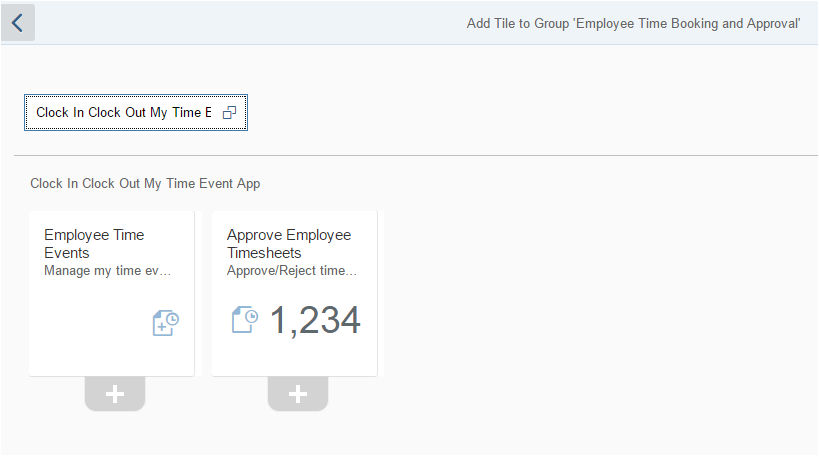Select the Approve Employee Timesheets tile
The image size is (819, 456).
(x=295, y=294)
